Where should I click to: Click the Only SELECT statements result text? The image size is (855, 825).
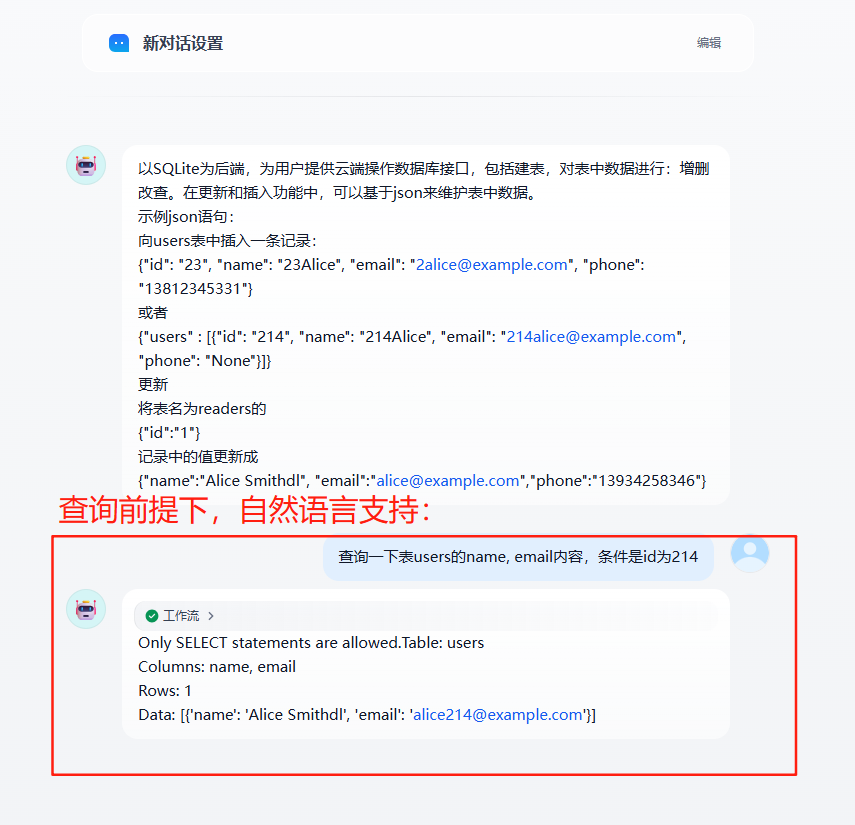click(311, 643)
